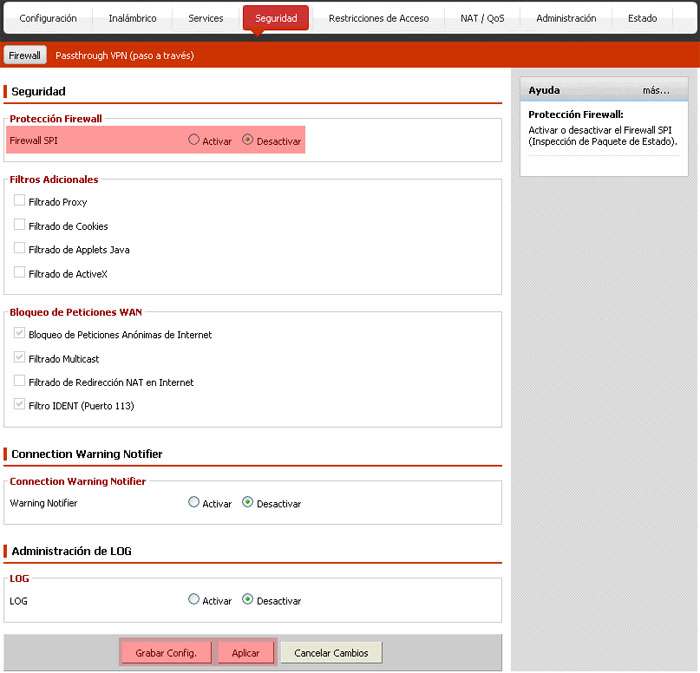Switch to the Administración tab
The width and height of the screenshot is (700, 673).
566,18
